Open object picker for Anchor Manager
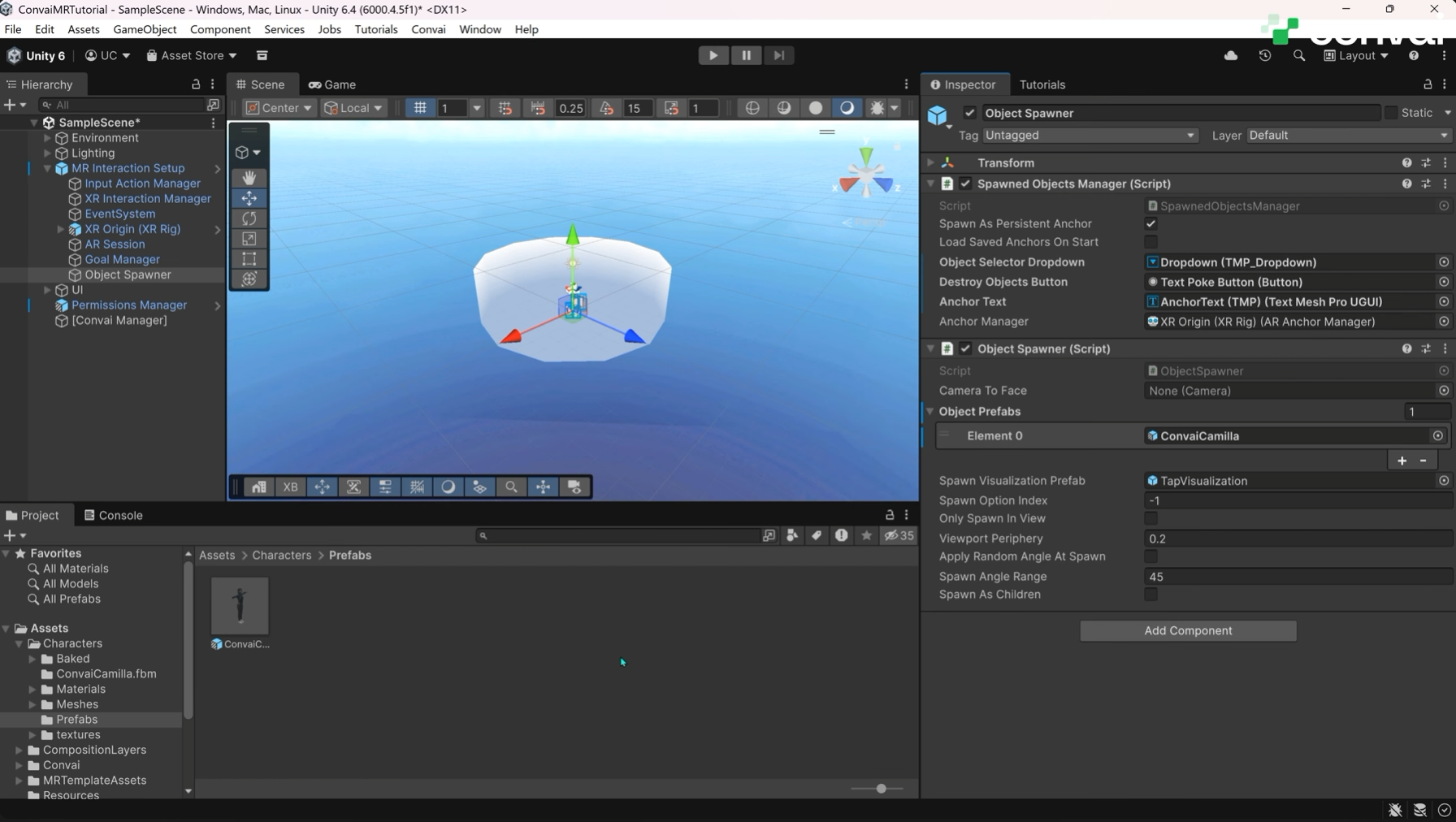The width and height of the screenshot is (1456, 822). 1444,322
